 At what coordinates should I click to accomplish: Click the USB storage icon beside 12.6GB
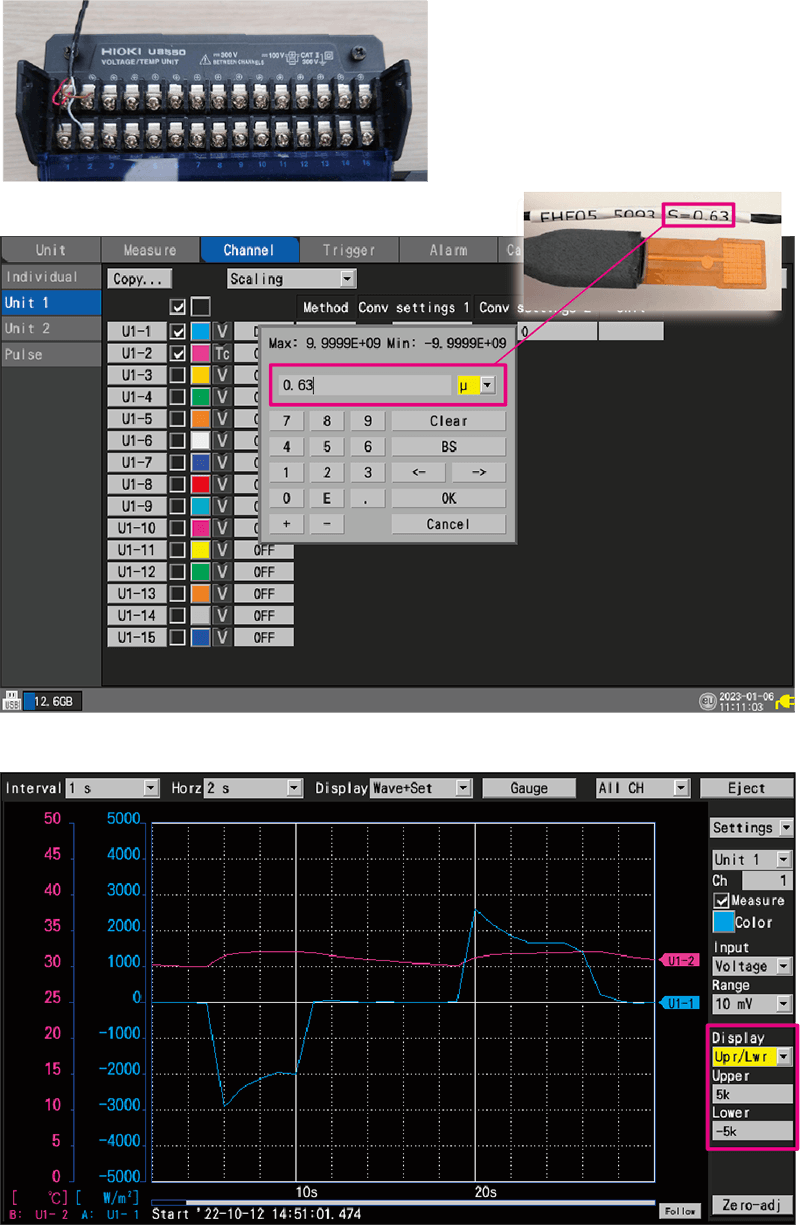click(14, 699)
